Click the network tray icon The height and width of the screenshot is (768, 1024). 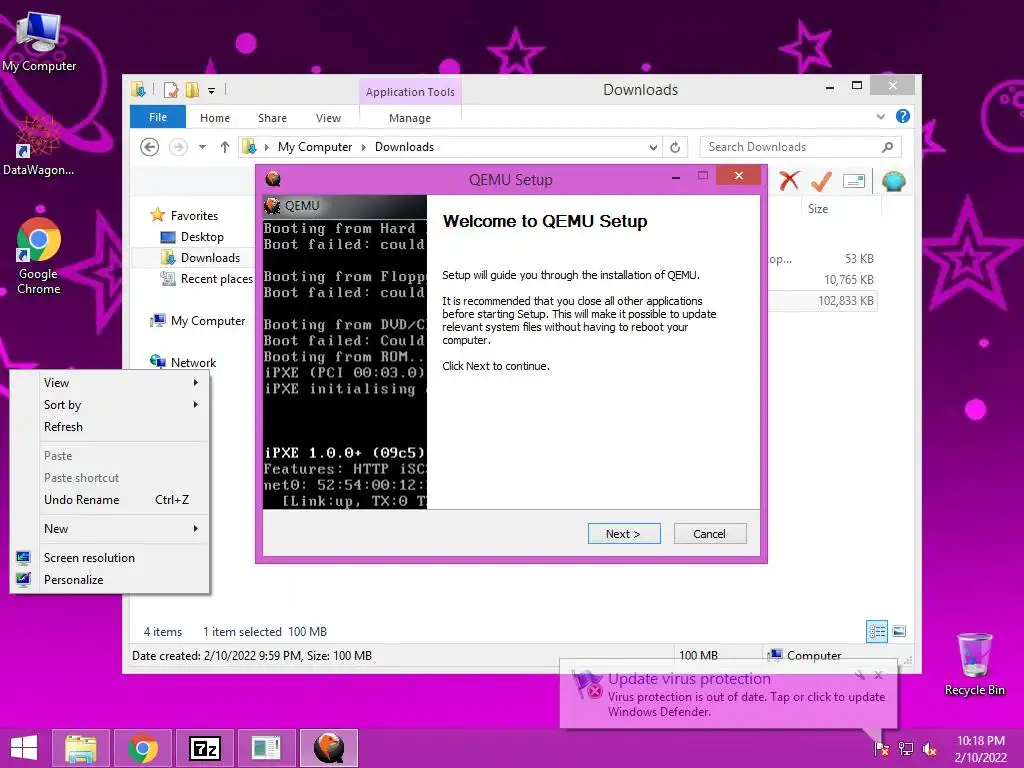(x=906, y=749)
